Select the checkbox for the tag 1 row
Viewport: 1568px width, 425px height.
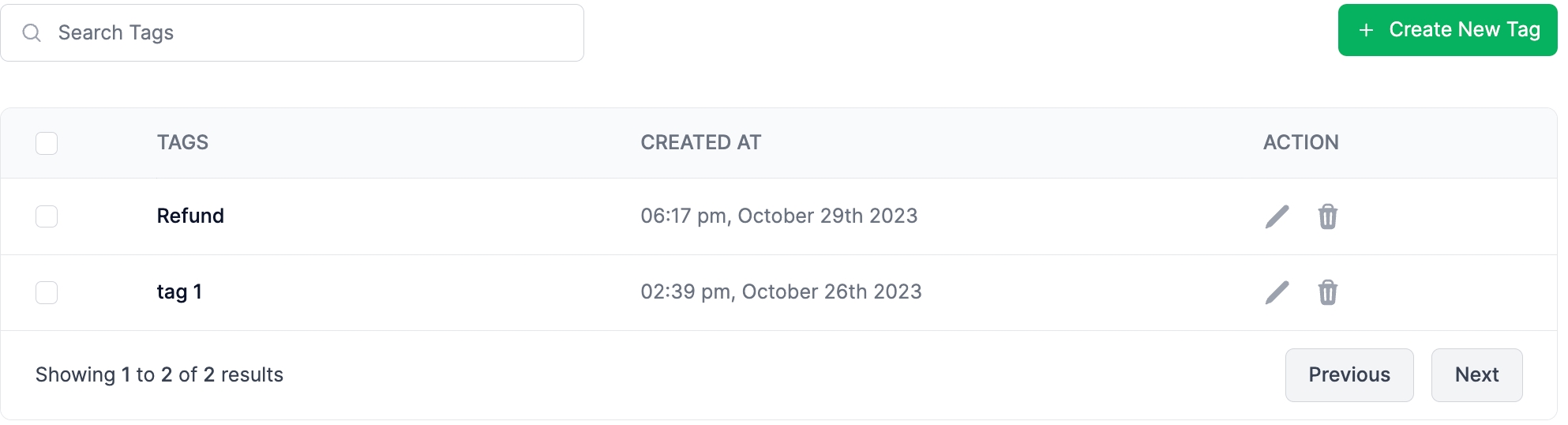(x=47, y=292)
